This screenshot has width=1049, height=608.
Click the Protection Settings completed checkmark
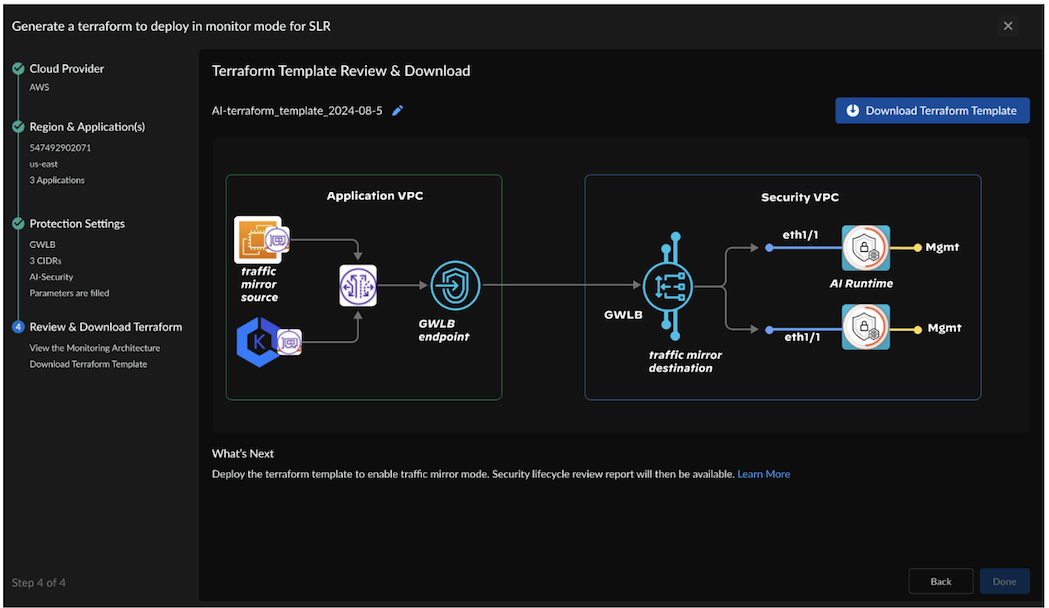point(18,224)
